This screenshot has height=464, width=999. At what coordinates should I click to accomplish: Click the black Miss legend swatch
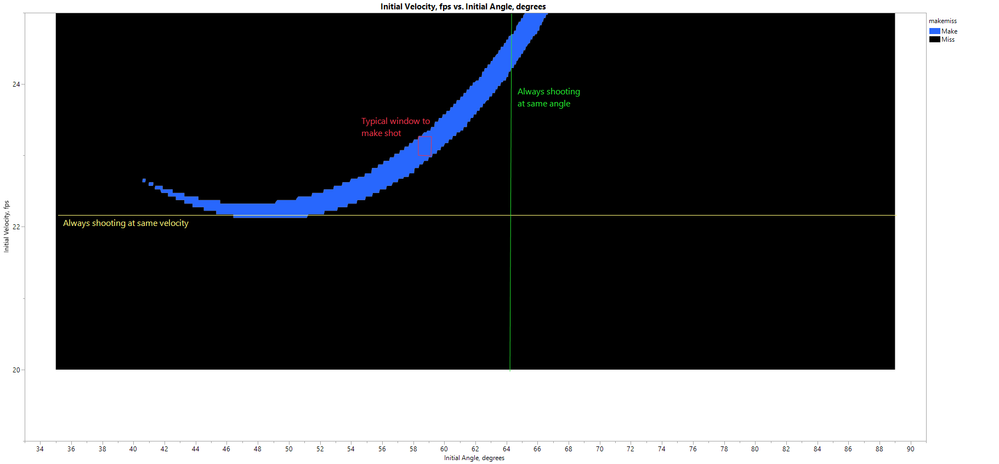click(933, 39)
